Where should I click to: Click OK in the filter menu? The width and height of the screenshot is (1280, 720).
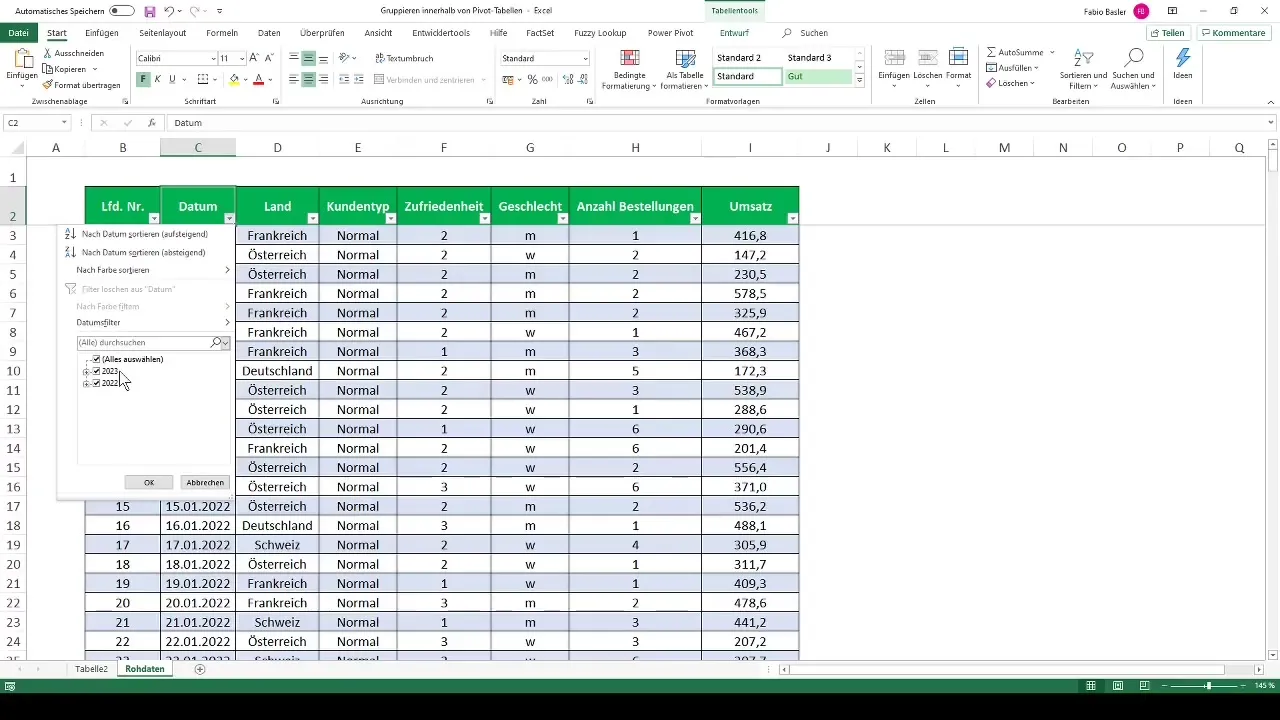click(x=149, y=482)
